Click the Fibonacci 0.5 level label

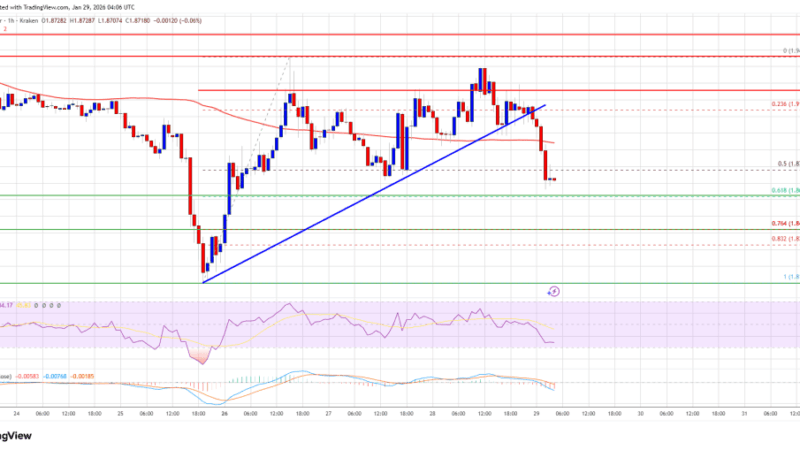coord(785,166)
